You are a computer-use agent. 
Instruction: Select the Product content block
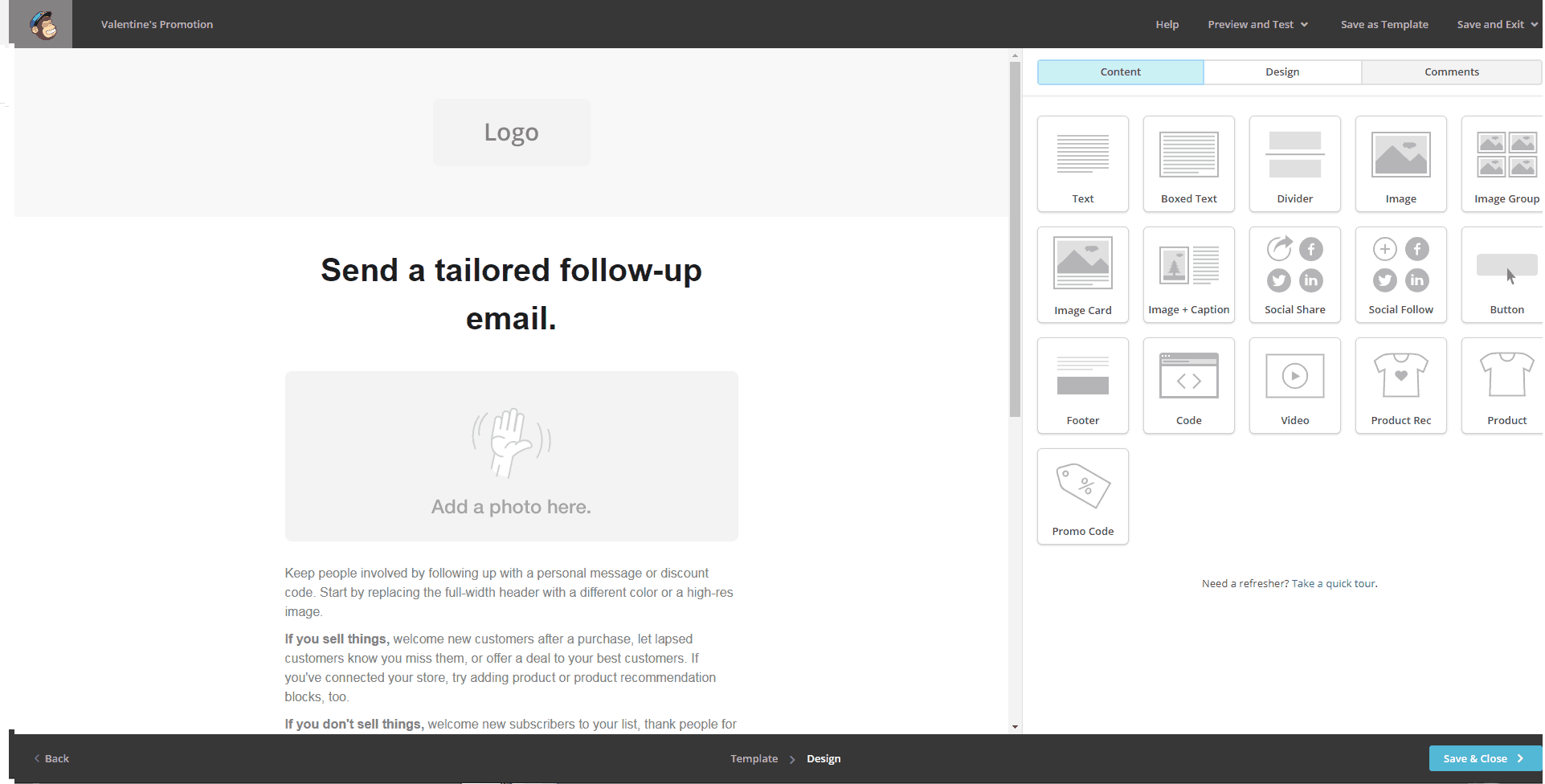(1503, 386)
